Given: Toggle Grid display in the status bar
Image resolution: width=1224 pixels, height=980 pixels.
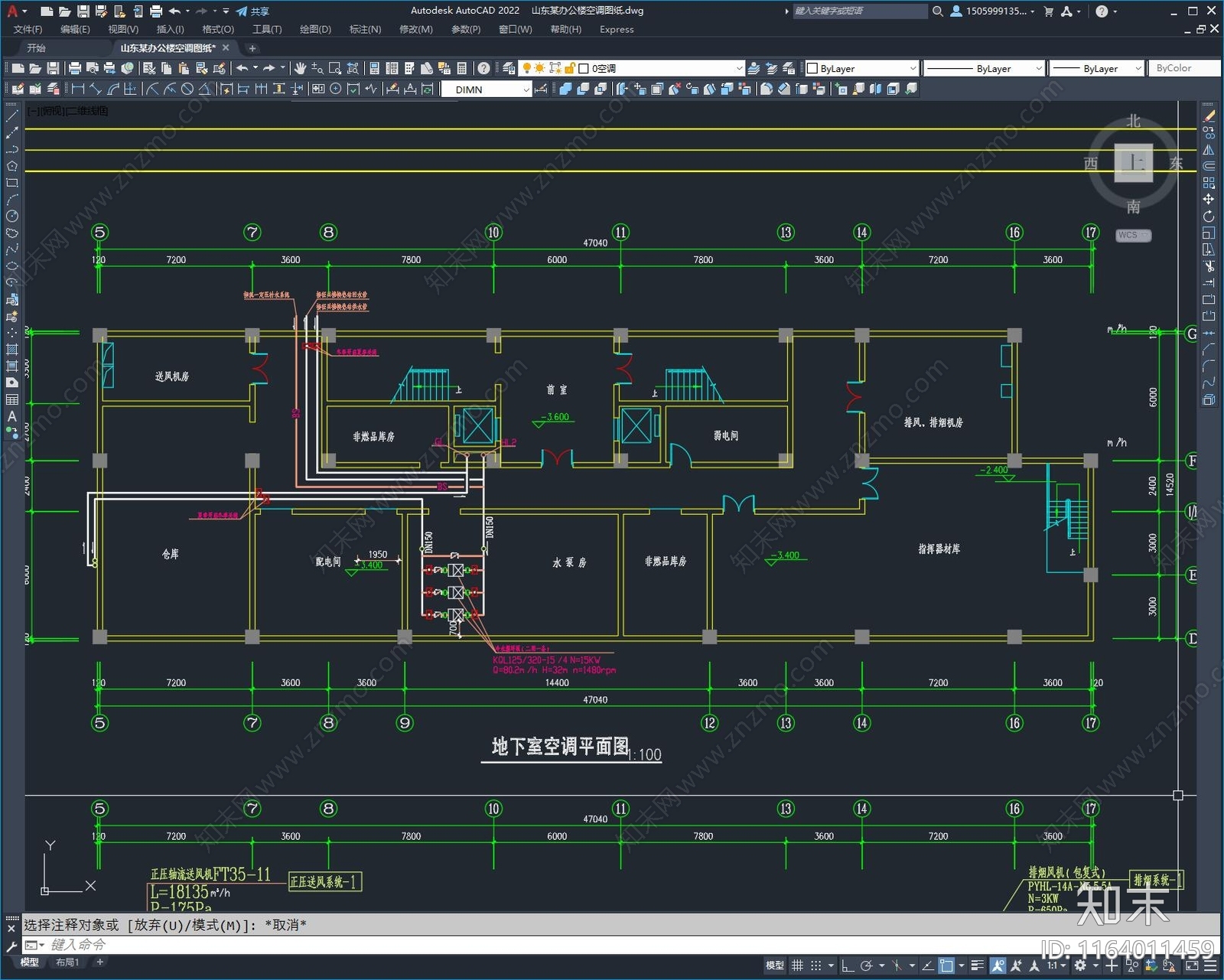Looking at the screenshot, I should 798,965.
